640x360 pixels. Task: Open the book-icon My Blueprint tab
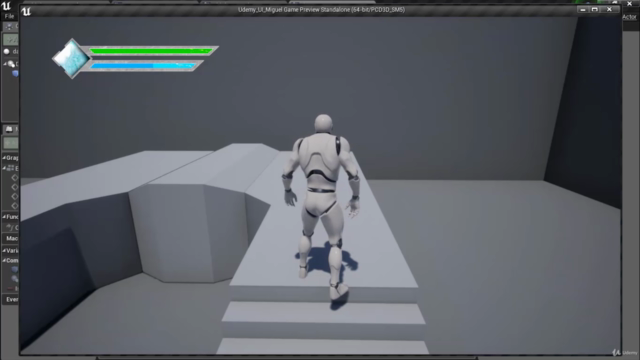(x=9, y=129)
